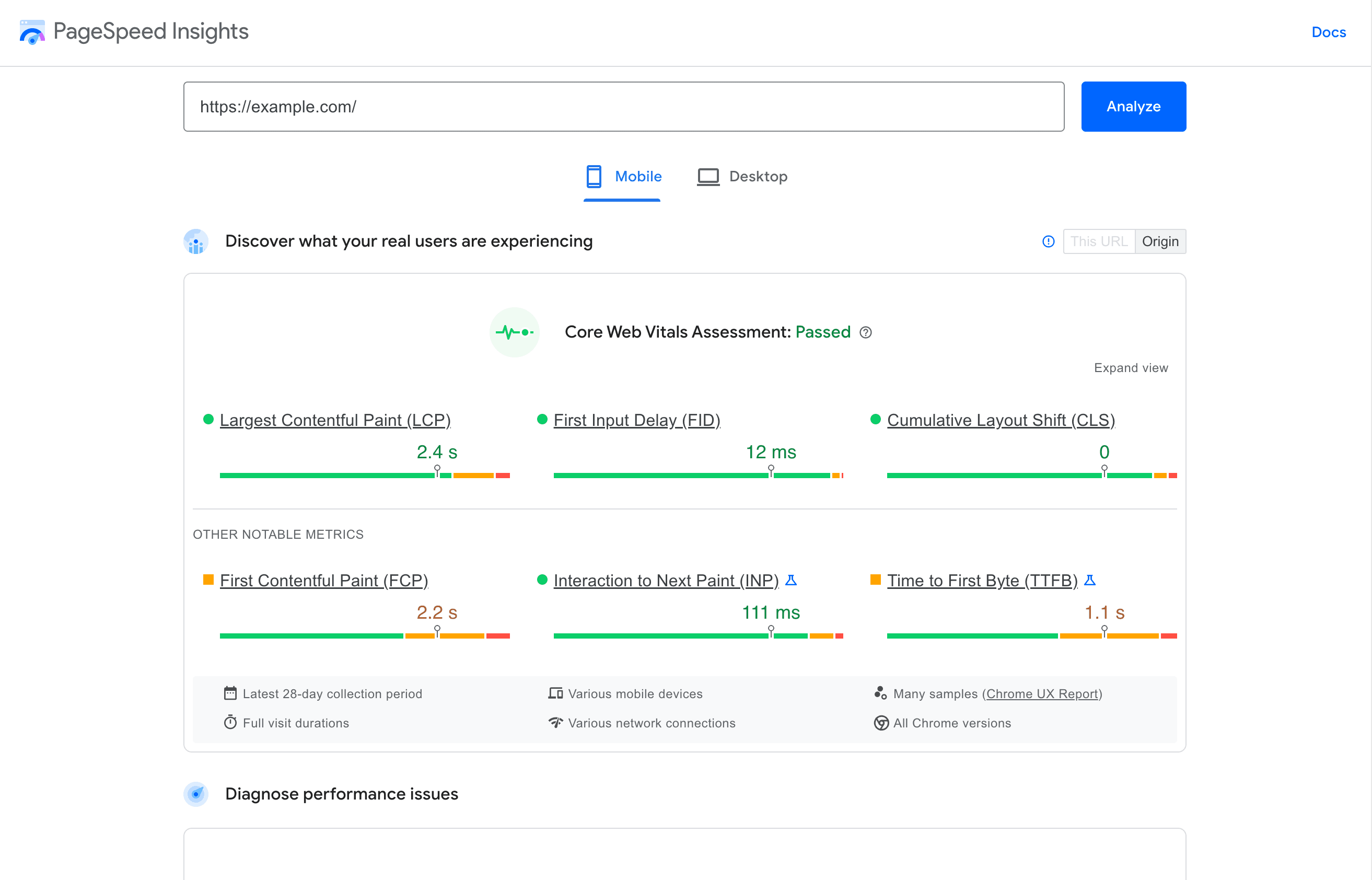
Task: Click the 'Discover what your real users are experiencing' heading
Action: point(409,242)
